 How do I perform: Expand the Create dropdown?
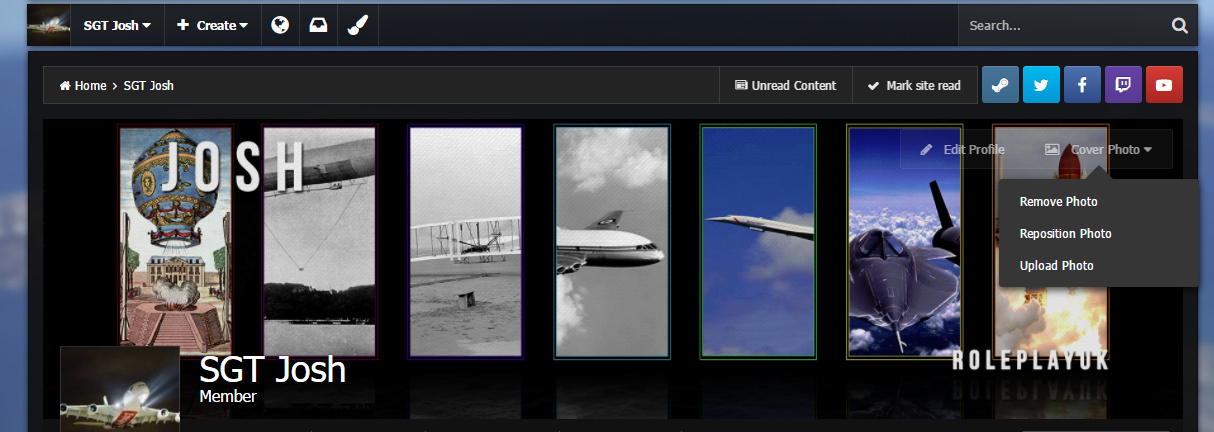pyautogui.click(x=212, y=25)
